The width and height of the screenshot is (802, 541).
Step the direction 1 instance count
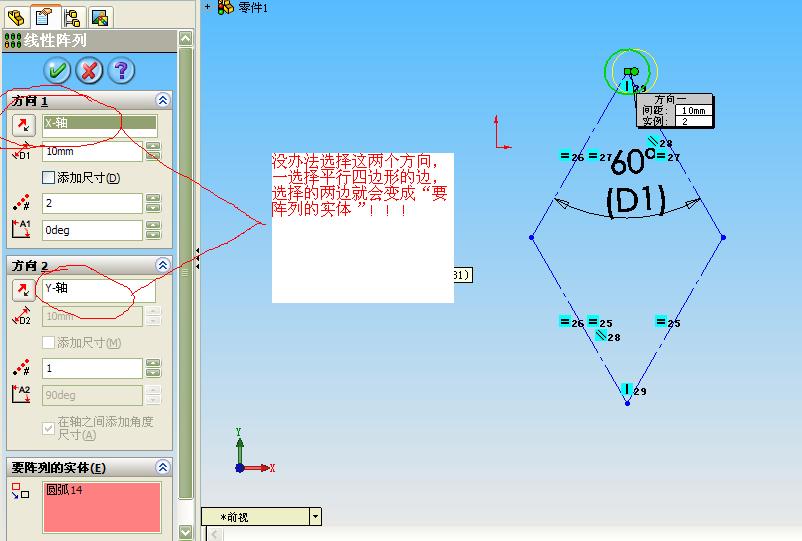pyautogui.click(x=153, y=204)
